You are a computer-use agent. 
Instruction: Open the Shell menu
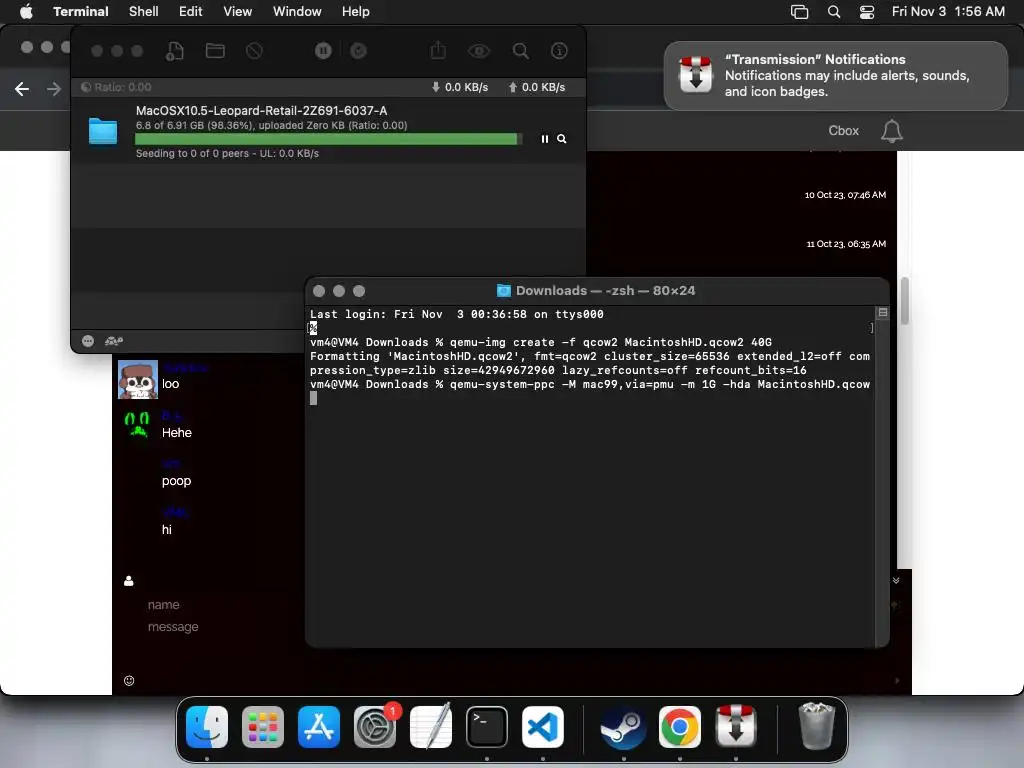tap(144, 11)
